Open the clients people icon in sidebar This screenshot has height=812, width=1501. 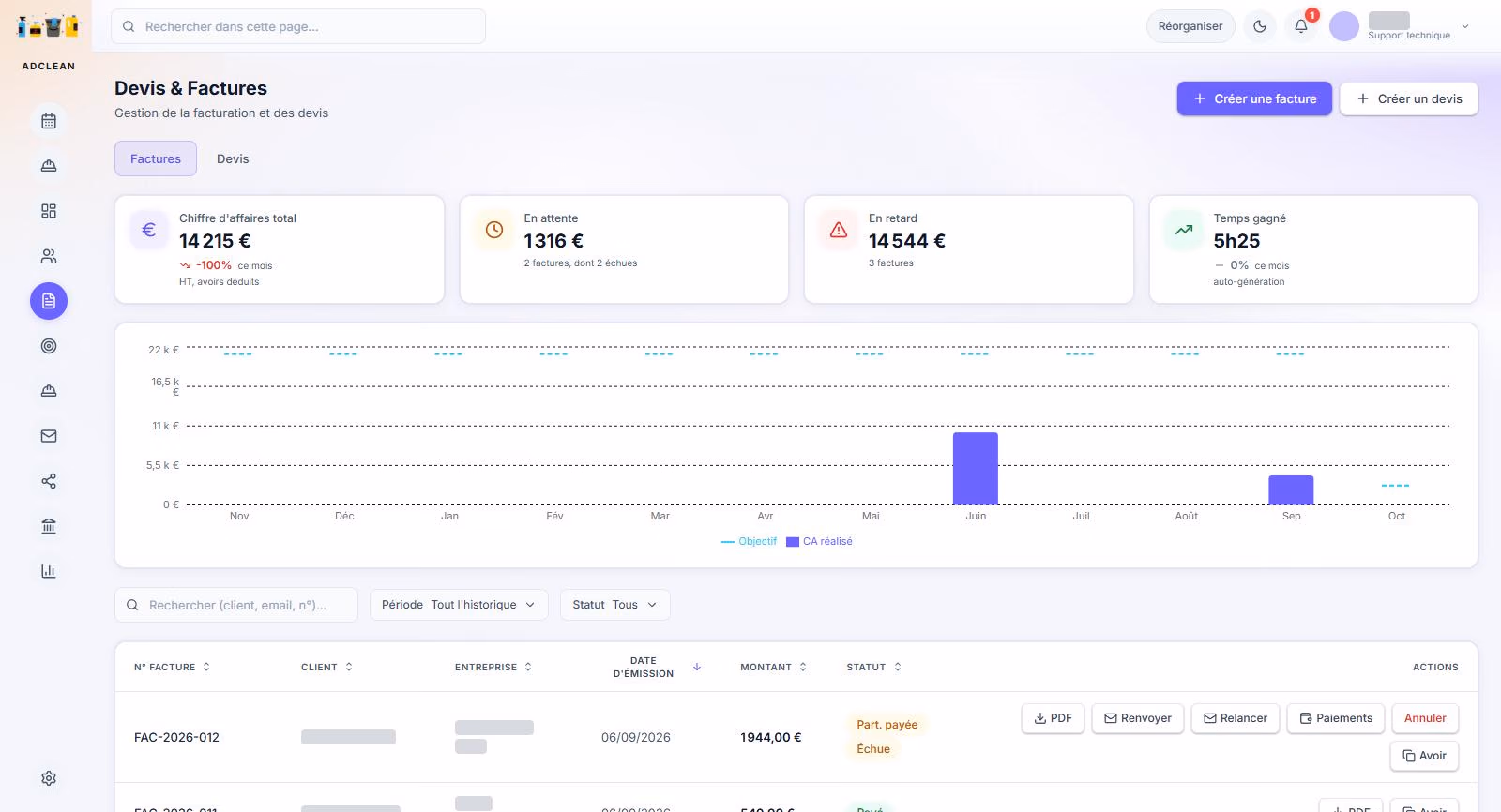pos(49,256)
